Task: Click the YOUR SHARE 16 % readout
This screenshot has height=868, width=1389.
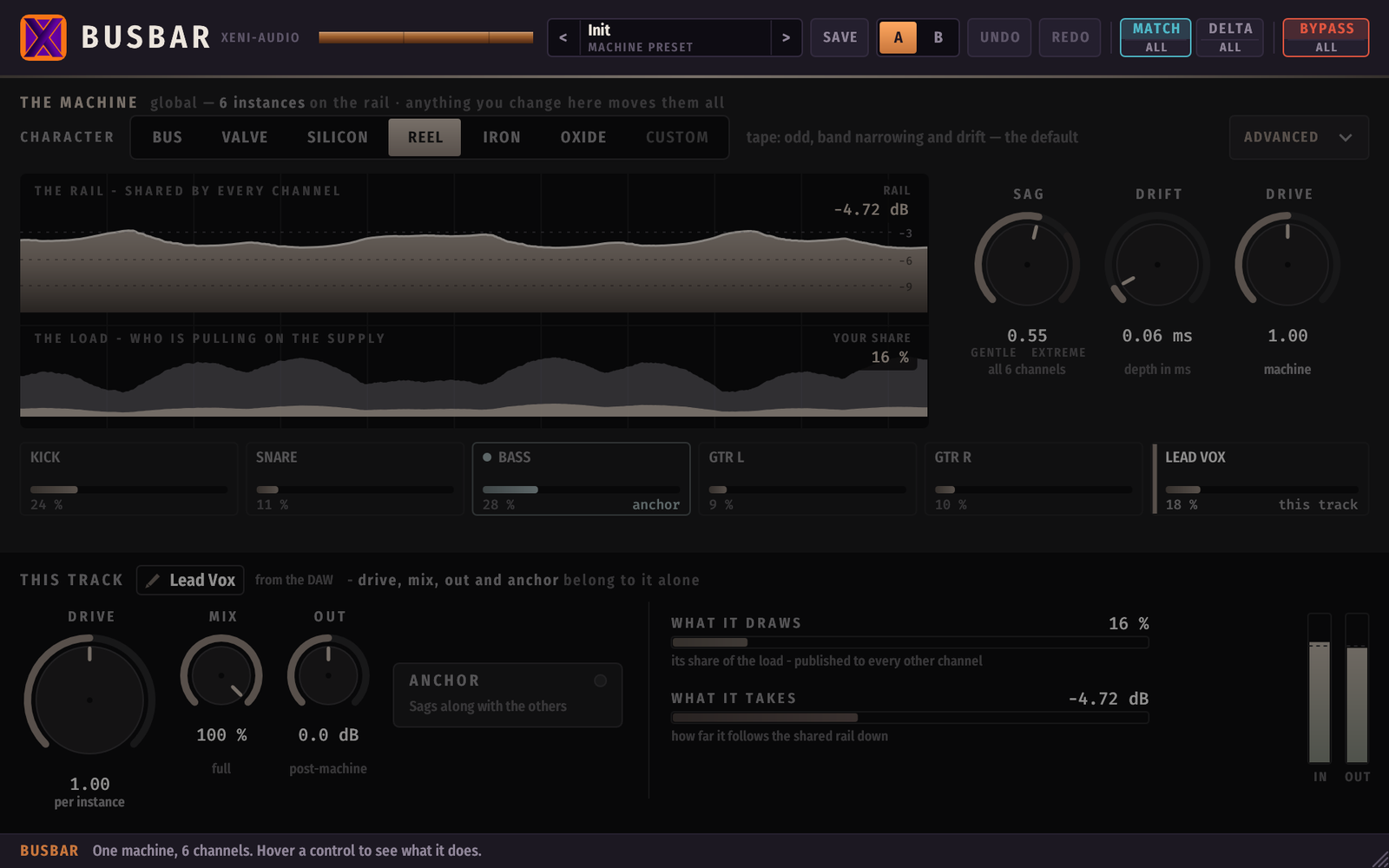Action: coord(890,358)
